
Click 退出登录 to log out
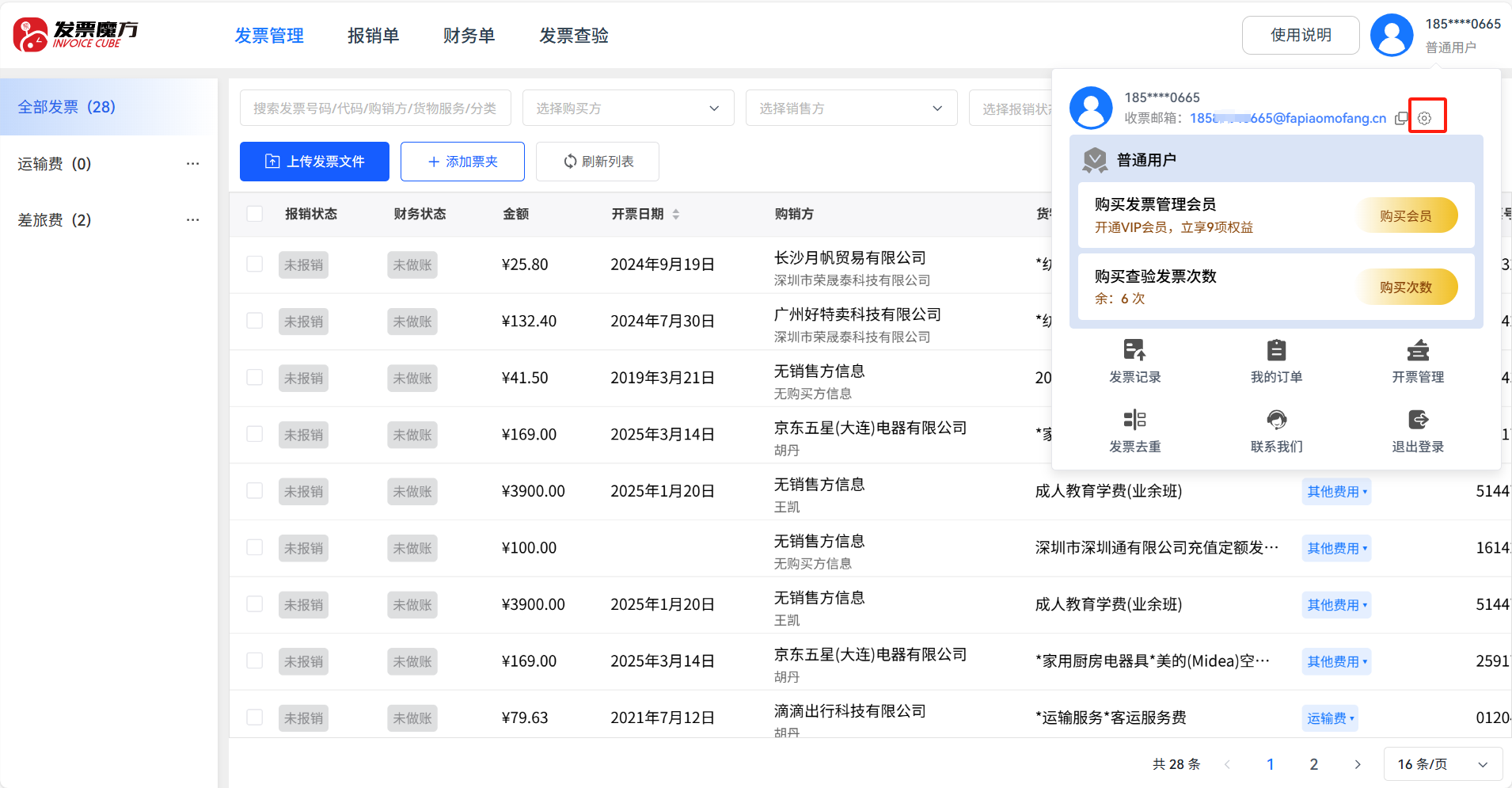click(x=1418, y=431)
